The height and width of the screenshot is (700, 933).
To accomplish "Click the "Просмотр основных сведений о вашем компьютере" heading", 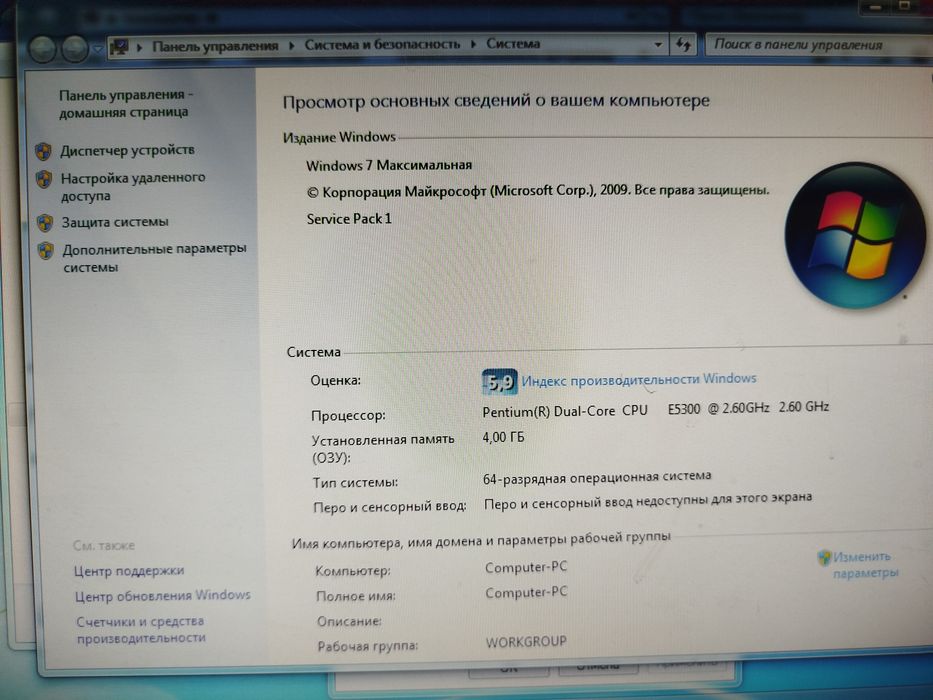I will [496, 101].
